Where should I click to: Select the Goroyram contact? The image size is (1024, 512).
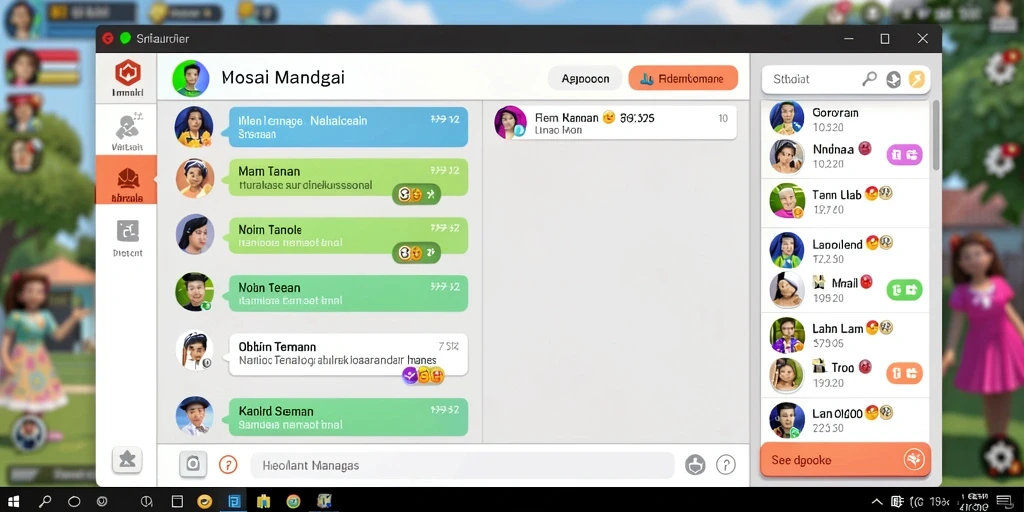point(845,119)
